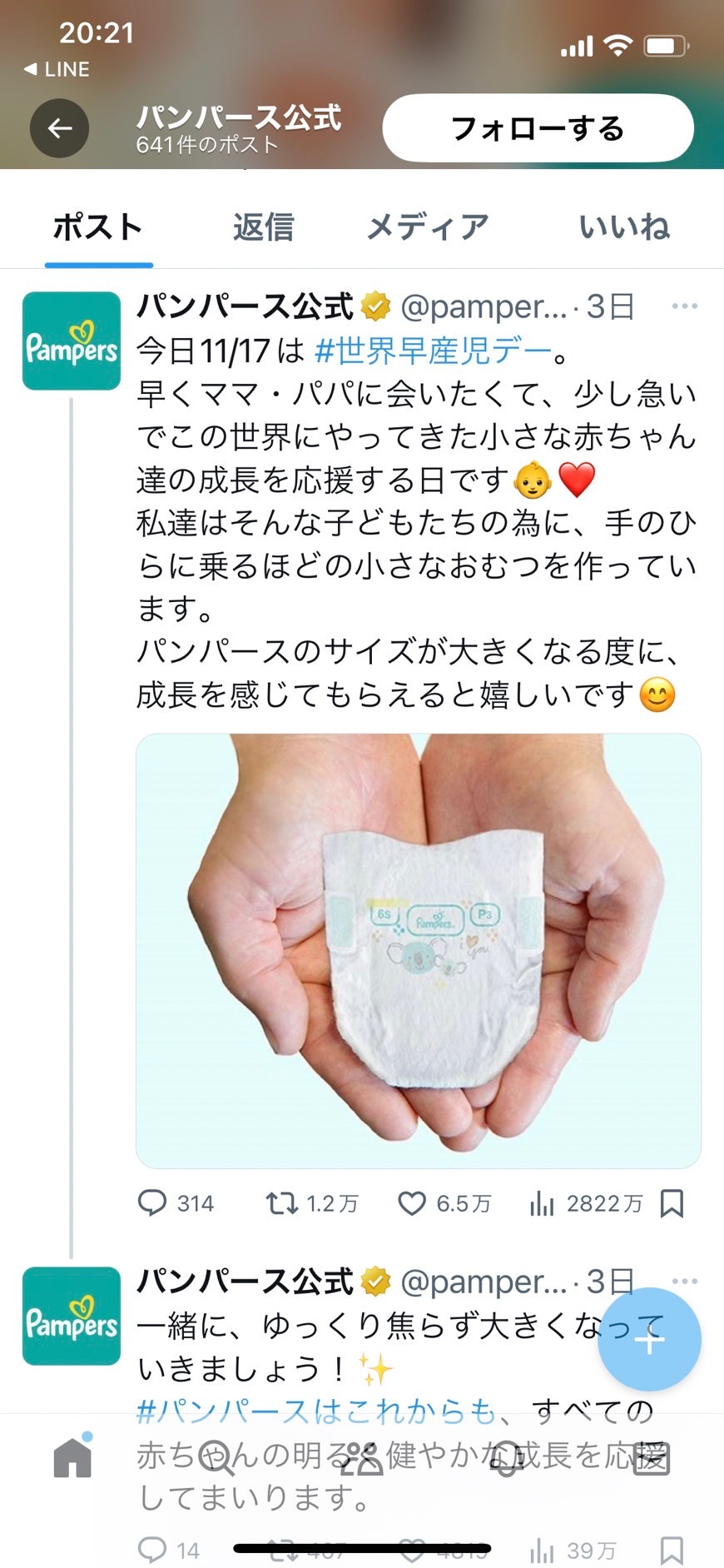
Task: Go to Home in bottom navigation
Action: 72,1457
